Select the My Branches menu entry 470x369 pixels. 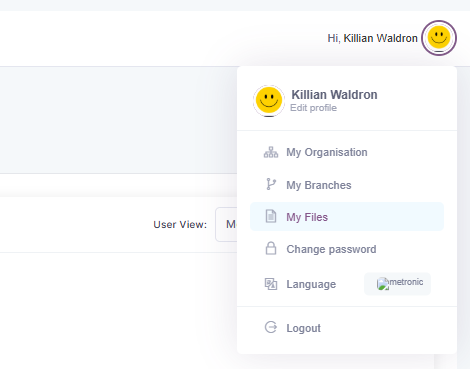click(x=347, y=185)
